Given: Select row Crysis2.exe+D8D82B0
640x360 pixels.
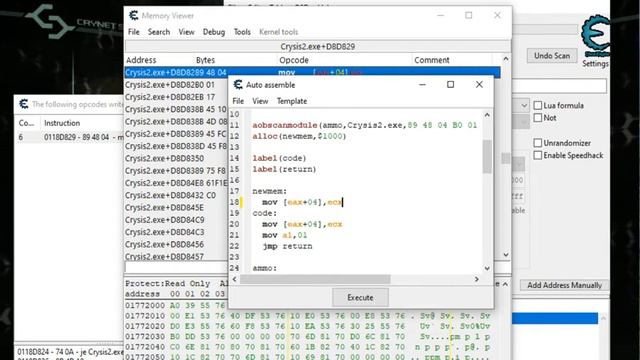Looking at the screenshot, I should [x=176, y=85].
